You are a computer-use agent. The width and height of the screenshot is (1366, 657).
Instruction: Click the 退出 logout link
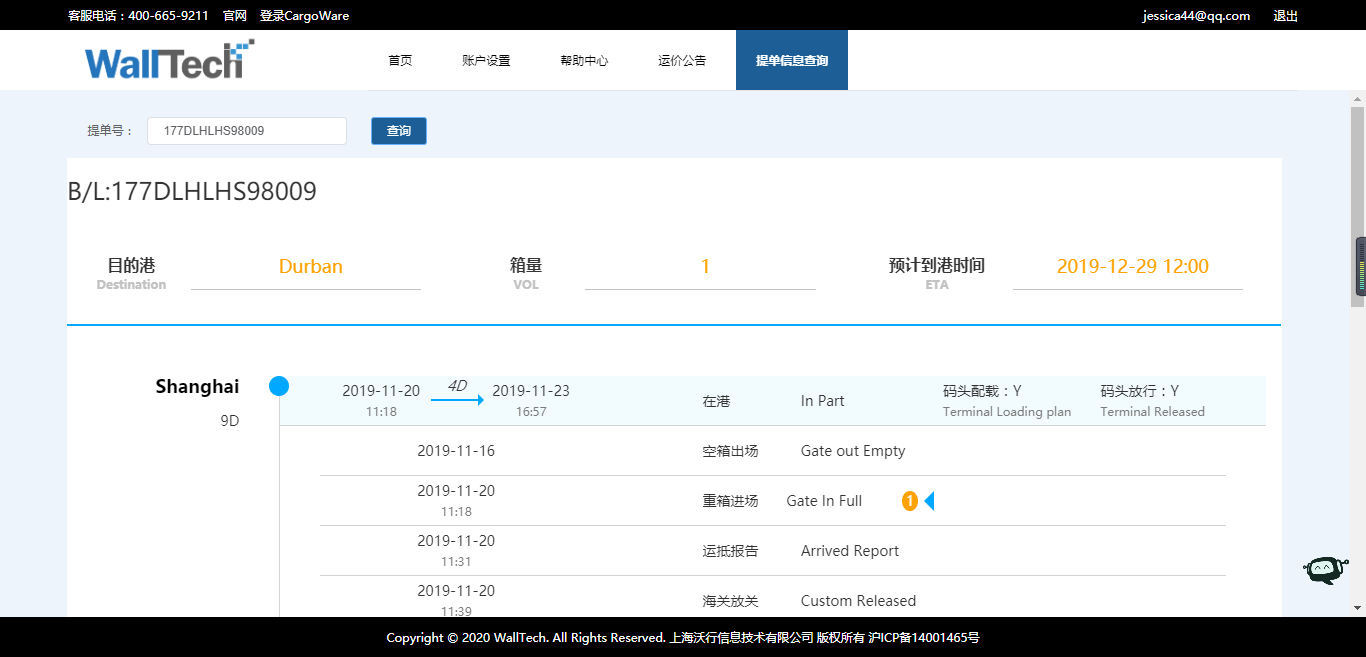[x=1285, y=16]
